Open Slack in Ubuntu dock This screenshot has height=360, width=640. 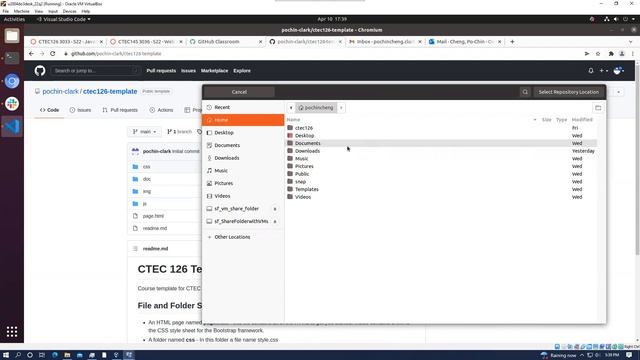point(12,104)
